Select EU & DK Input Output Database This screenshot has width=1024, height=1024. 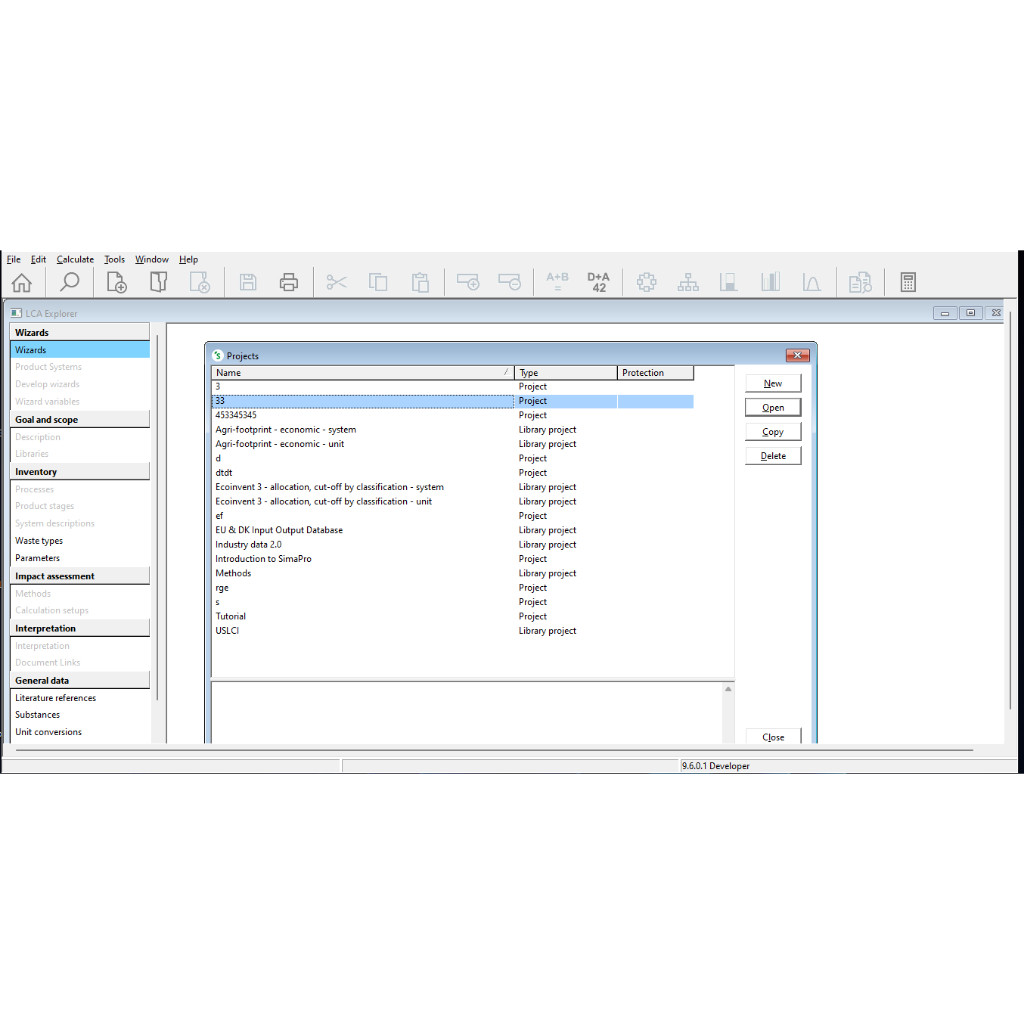pos(453,530)
